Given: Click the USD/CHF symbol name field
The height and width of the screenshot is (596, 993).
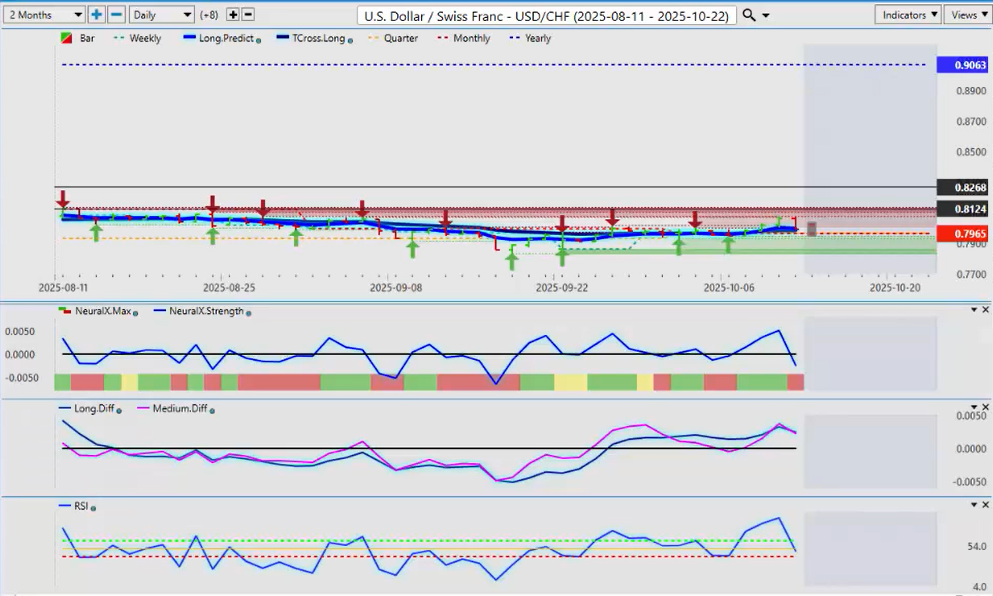Looking at the screenshot, I should tap(547, 15).
